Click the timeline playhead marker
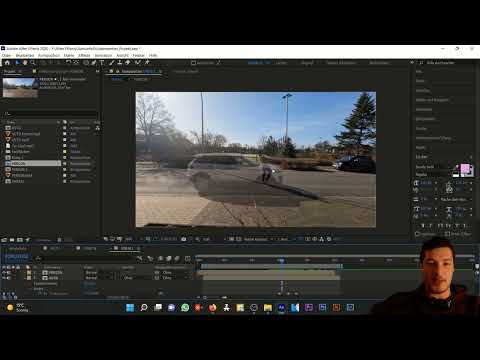 (281, 260)
